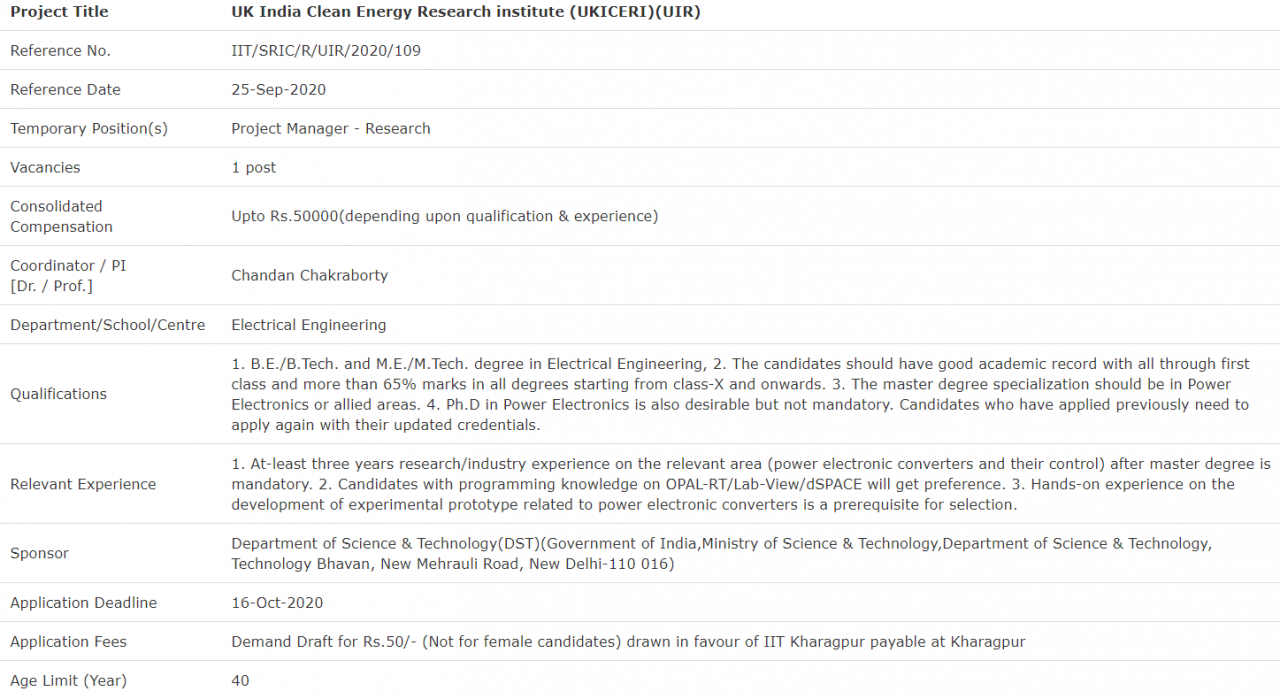Click the experience paragraph starting 'At-least three years'

(x=751, y=484)
